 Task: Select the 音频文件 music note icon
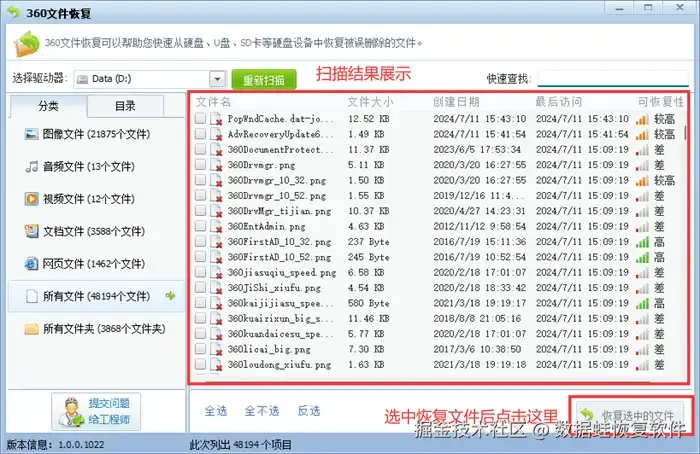click(31, 167)
